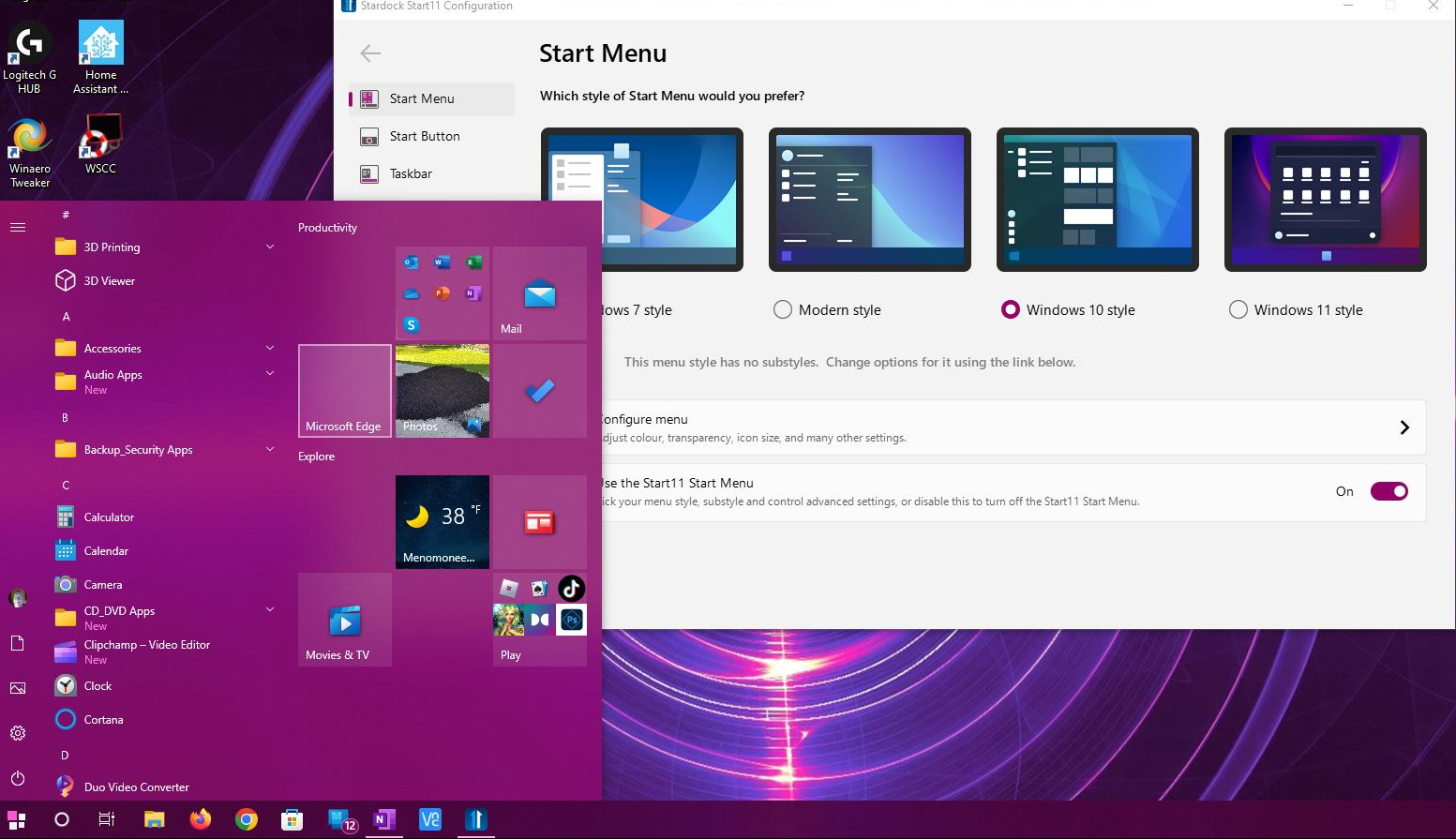The height and width of the screenshot is (839, 1456).
Task: Open the TikTok icon in Play folder
Action: click(x=571, y=588)
